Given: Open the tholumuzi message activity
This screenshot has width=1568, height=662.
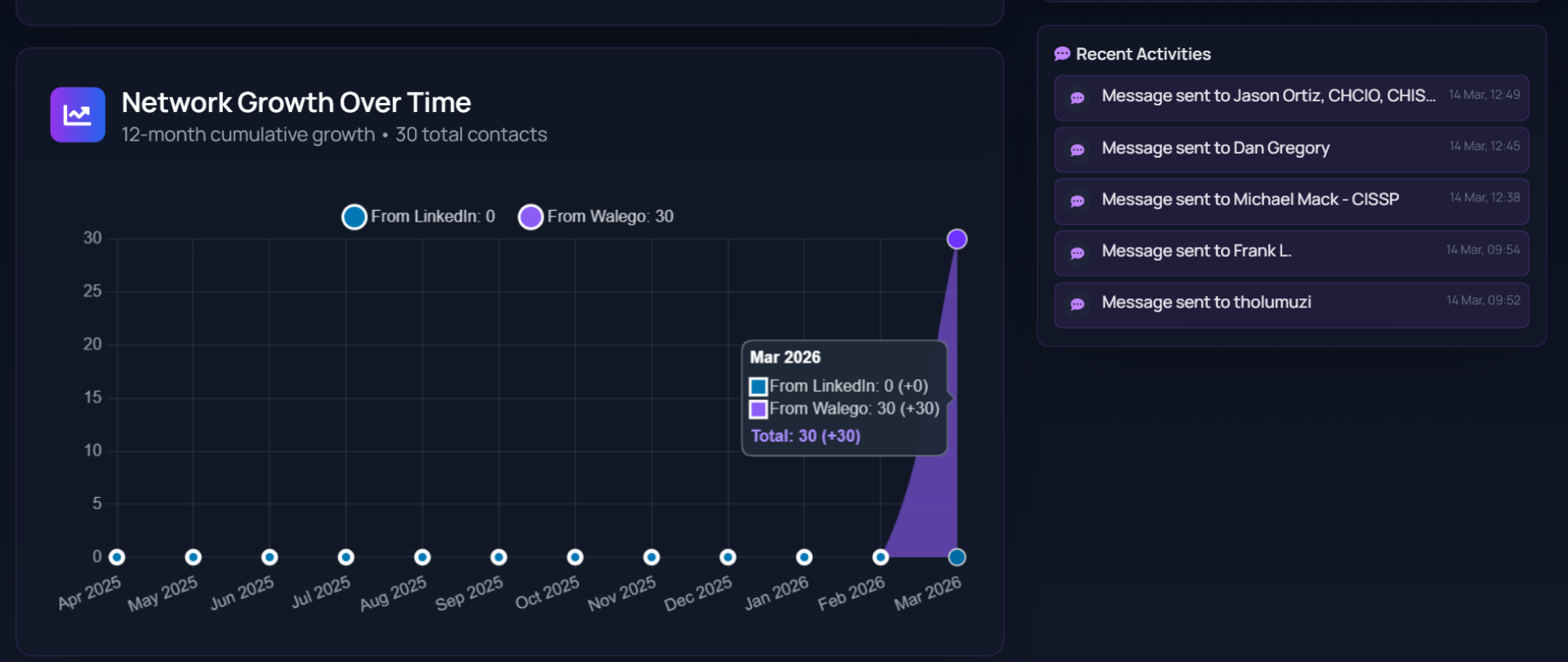Looking at the screenshot, I should (x=1291, y=304).
